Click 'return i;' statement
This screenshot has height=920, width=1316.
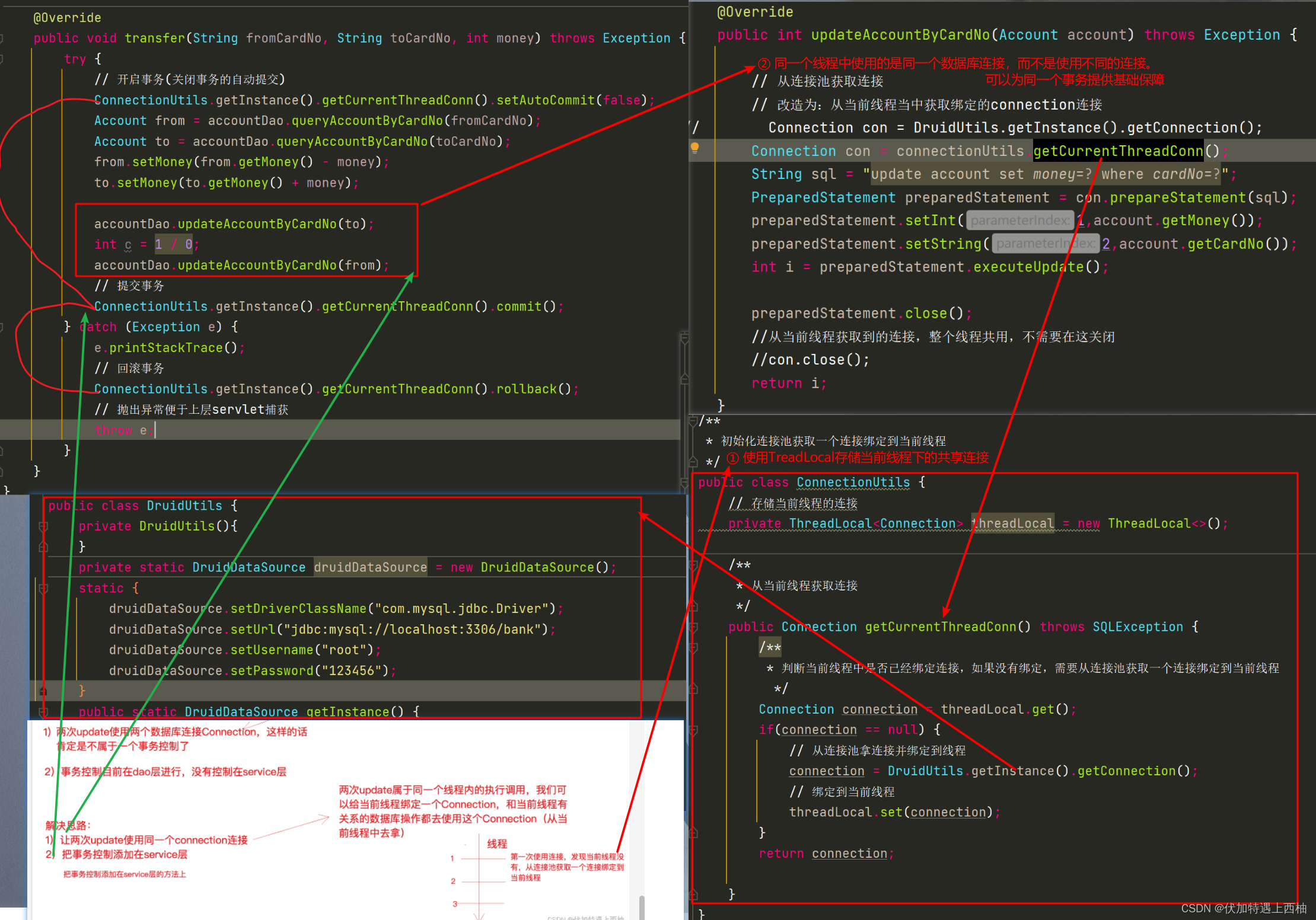pos(788,384)
